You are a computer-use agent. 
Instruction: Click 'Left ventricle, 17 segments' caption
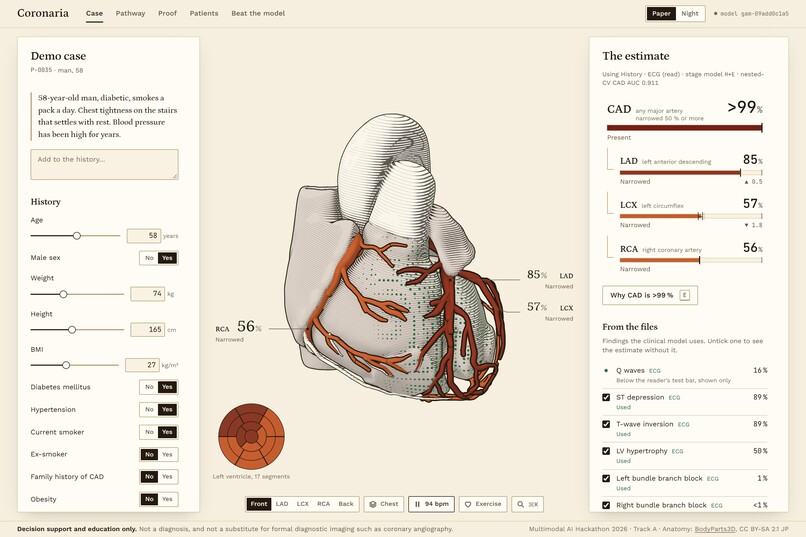pyautogui.click(x=251, y=476)
